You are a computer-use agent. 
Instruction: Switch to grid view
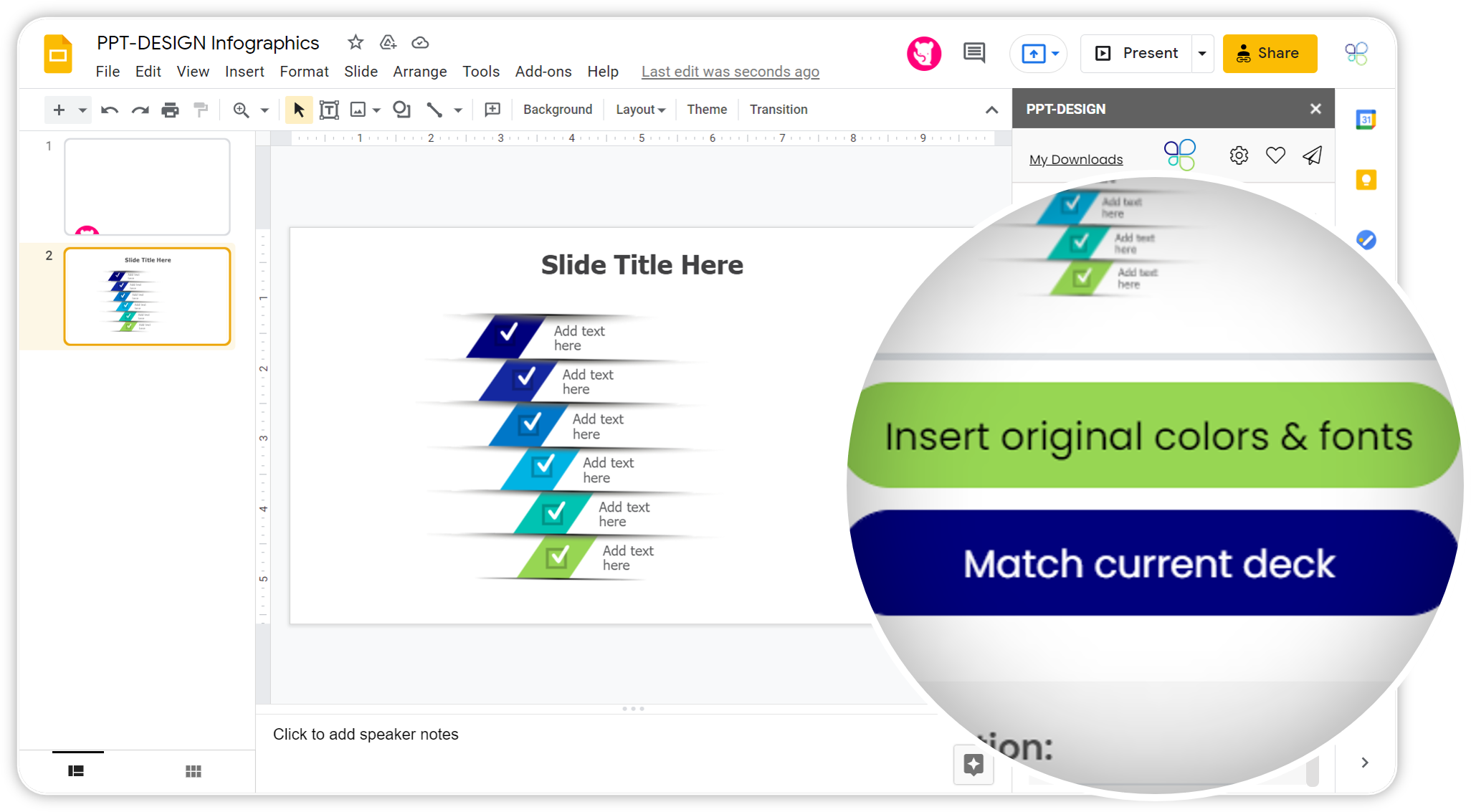[x=193, y=771]
